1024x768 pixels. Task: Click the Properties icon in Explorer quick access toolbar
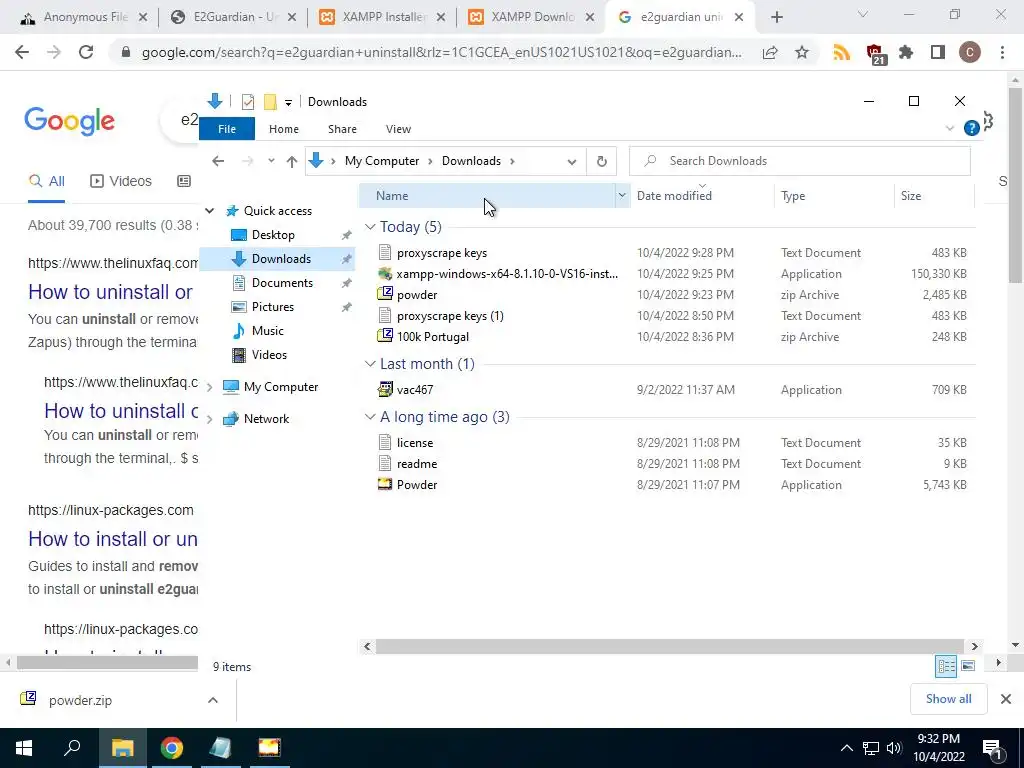248,102
